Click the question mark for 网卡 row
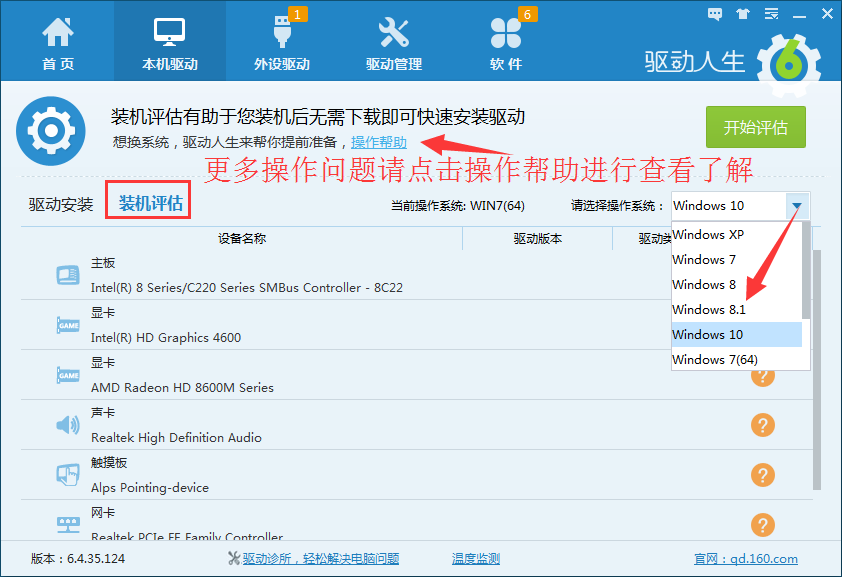Image resolution: width=842 pixels, height=577 pixels. point(763,525)
